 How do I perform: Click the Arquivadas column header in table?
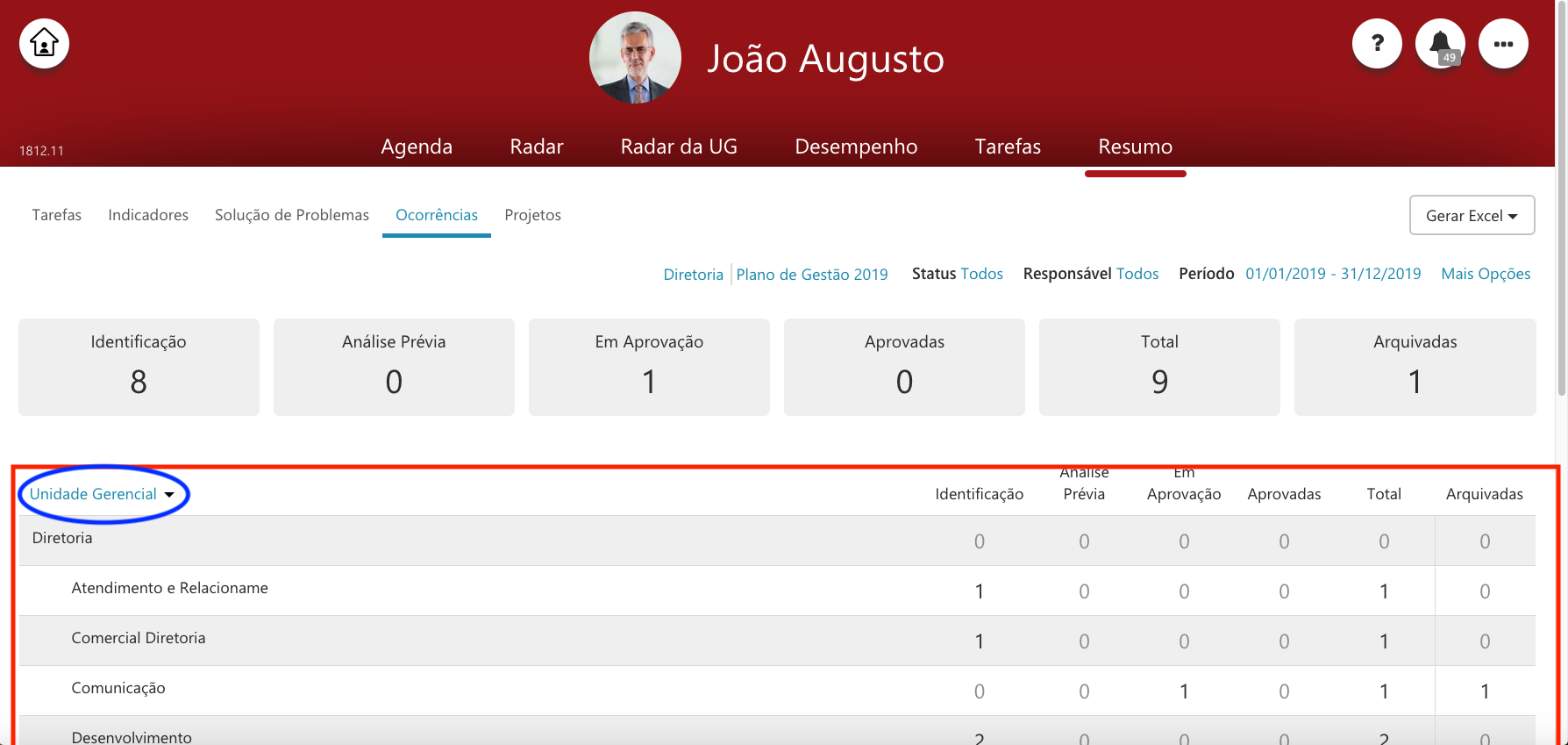[1484, 494]
